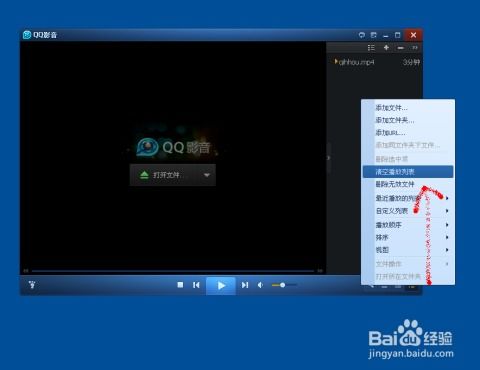This screenshot has height=370, width=480.
Task: Skip to the previous file
Action: [196, 285]
